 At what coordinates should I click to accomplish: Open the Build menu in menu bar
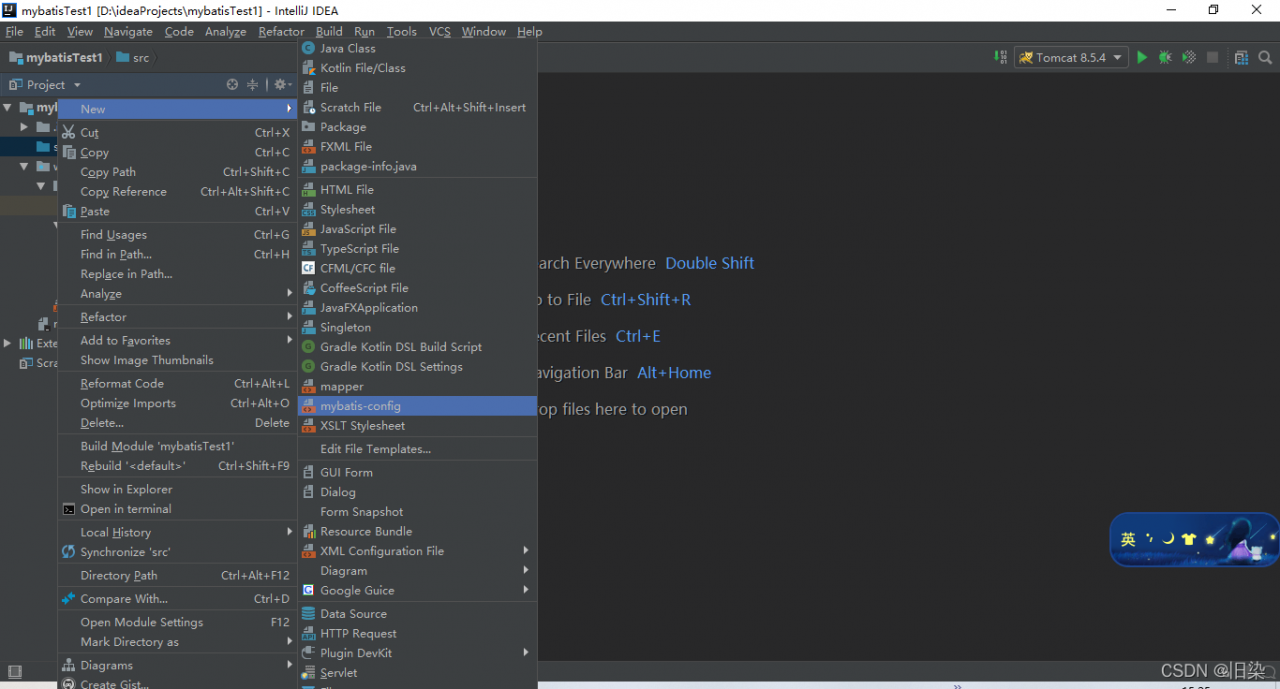(329, 32)
